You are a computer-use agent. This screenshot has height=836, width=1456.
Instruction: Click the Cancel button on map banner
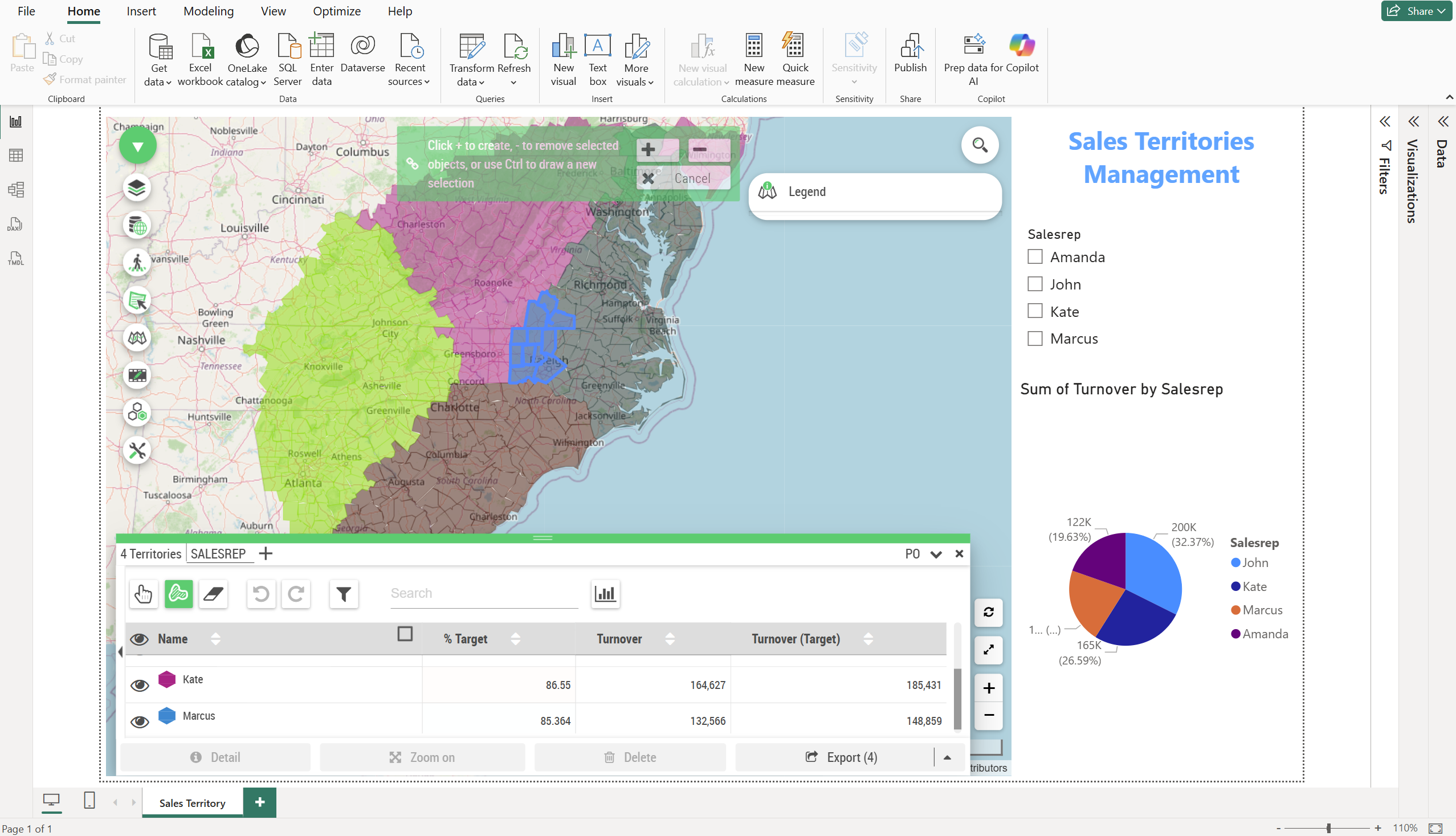tap(683, 178)
